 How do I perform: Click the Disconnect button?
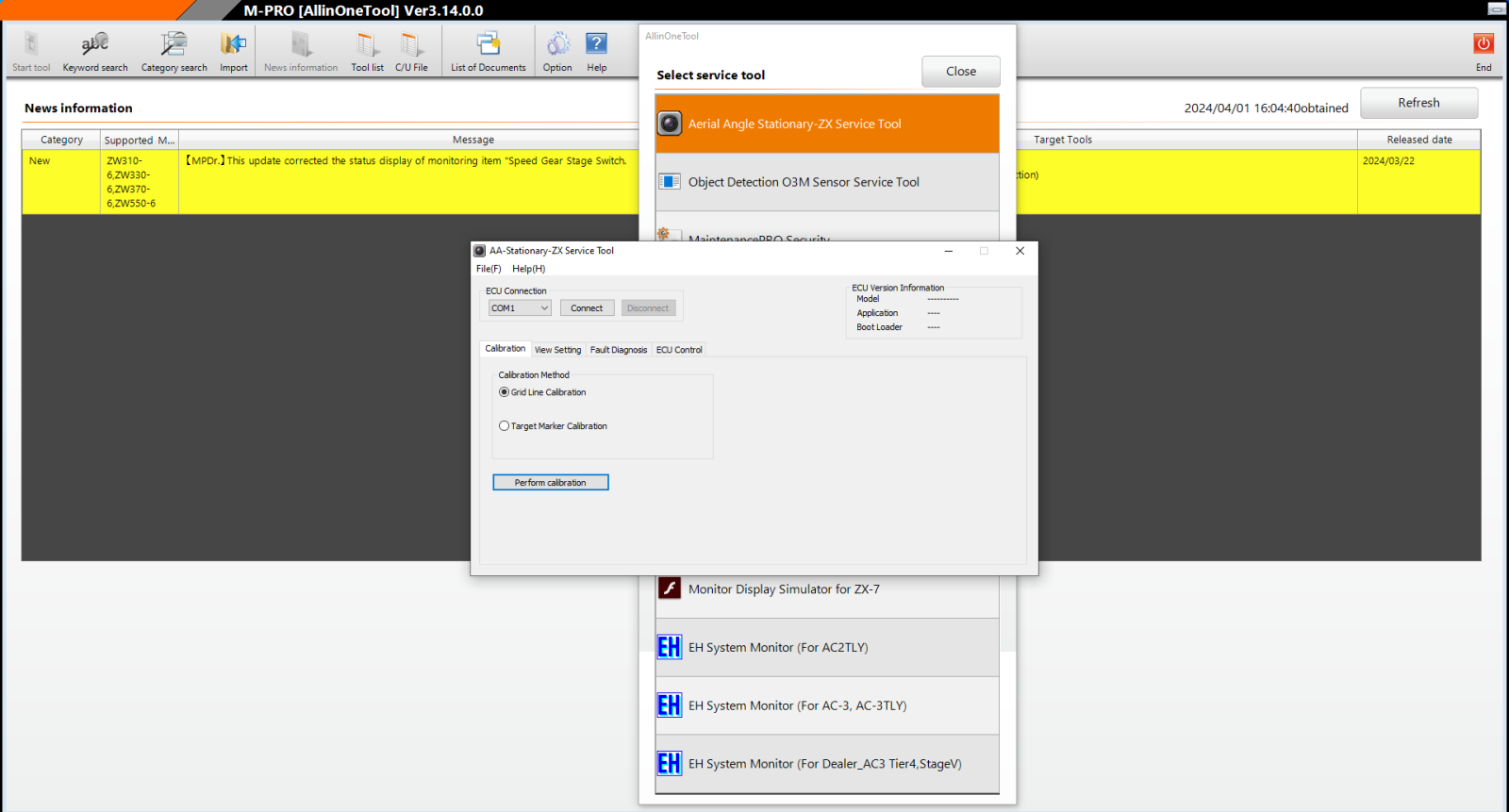pos(648,308)
